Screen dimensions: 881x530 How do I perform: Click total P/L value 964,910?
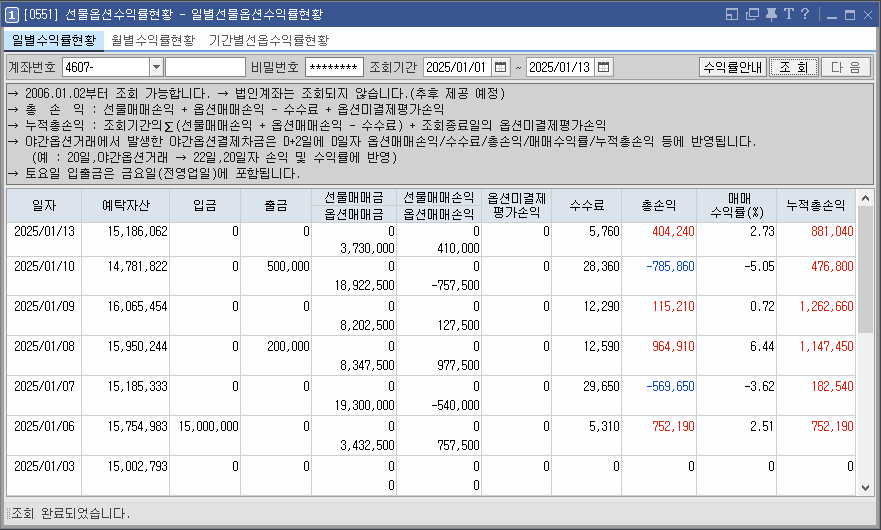(x=673, y=346)
